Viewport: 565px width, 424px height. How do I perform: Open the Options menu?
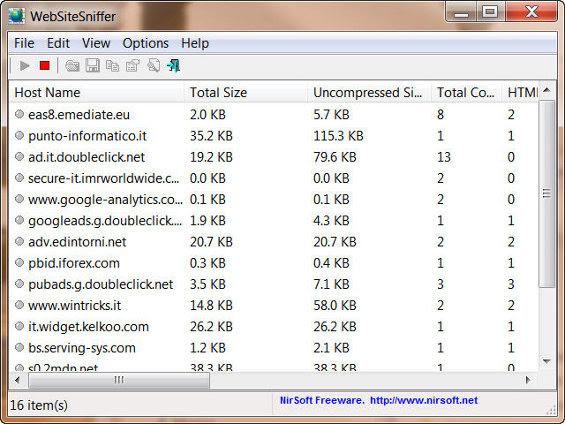(146, 43)
